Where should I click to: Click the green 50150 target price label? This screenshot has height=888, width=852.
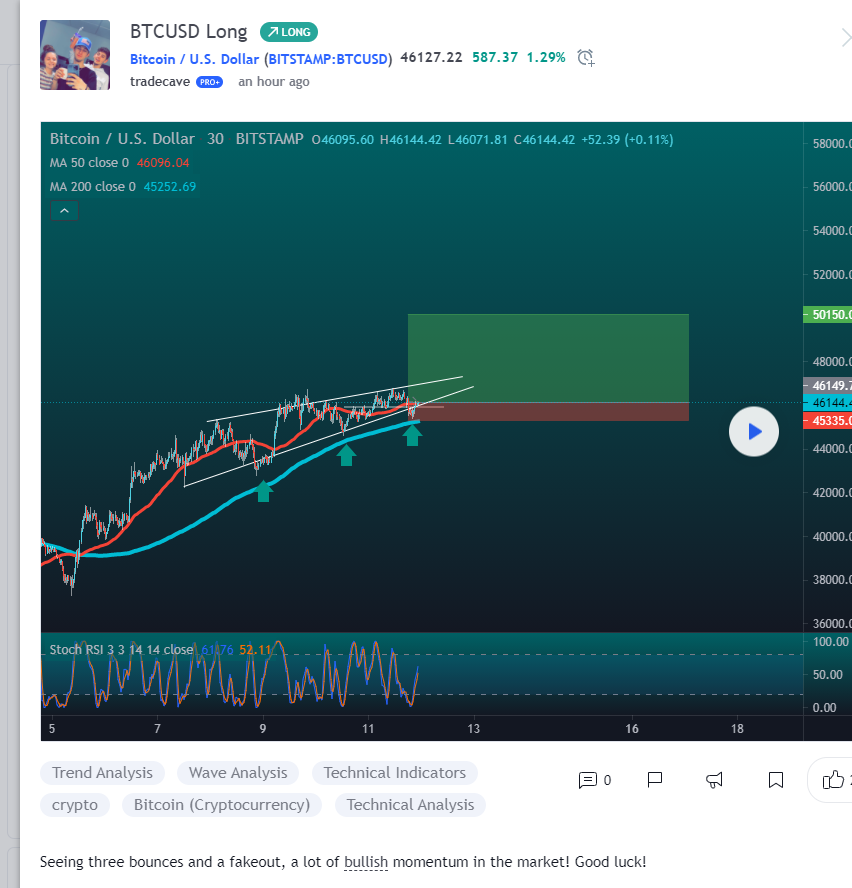click(x=827, y=315)
